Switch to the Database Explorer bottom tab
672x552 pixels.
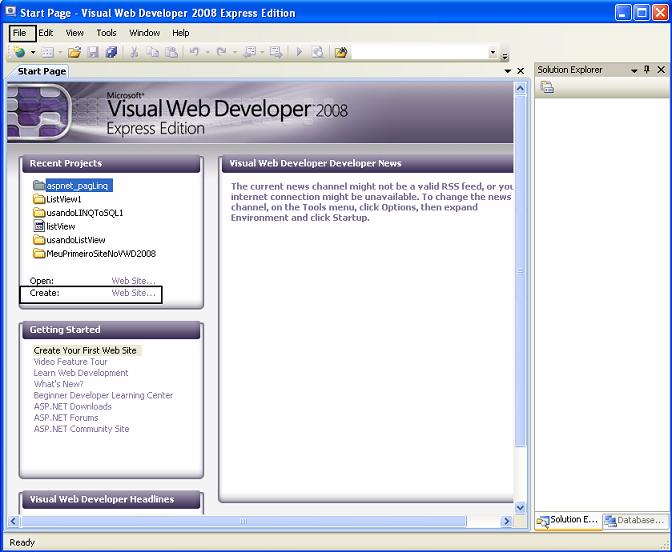[635, 520]
